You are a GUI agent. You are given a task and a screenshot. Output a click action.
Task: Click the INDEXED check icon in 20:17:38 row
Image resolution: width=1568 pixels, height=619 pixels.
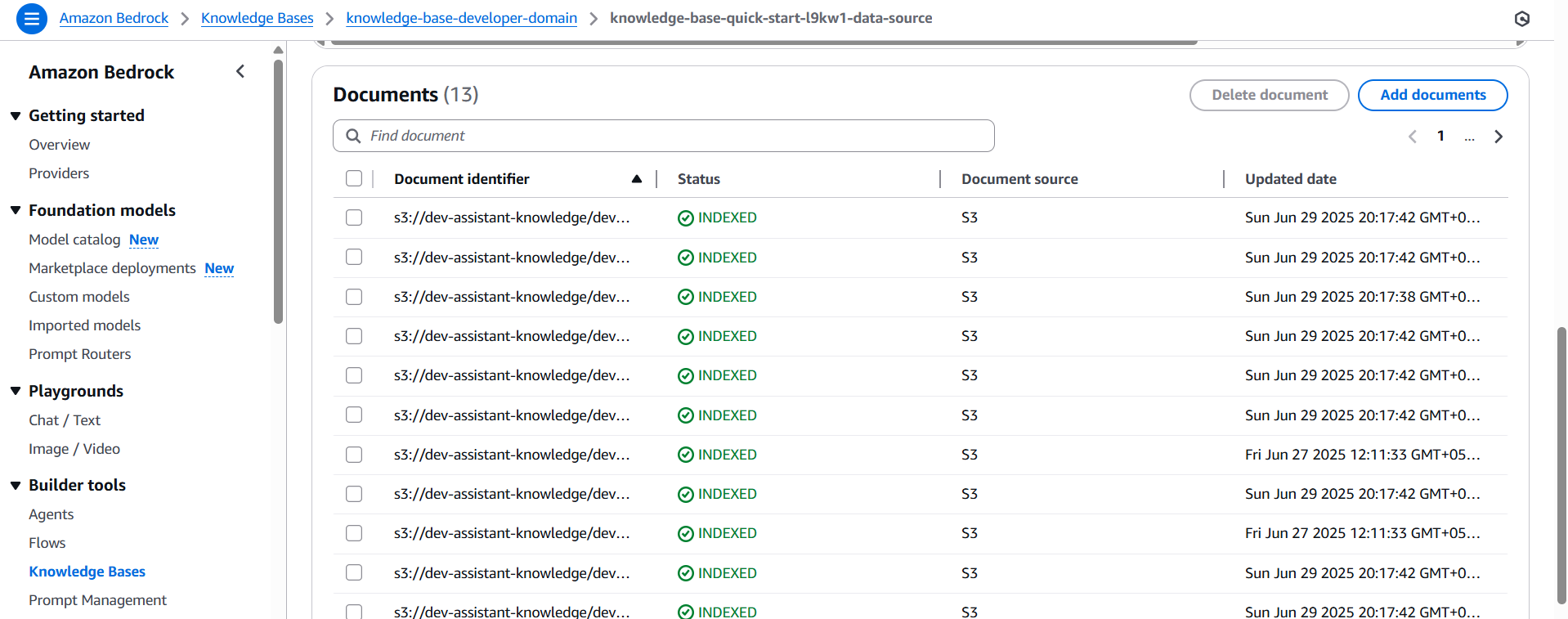[x=686, y=298]
